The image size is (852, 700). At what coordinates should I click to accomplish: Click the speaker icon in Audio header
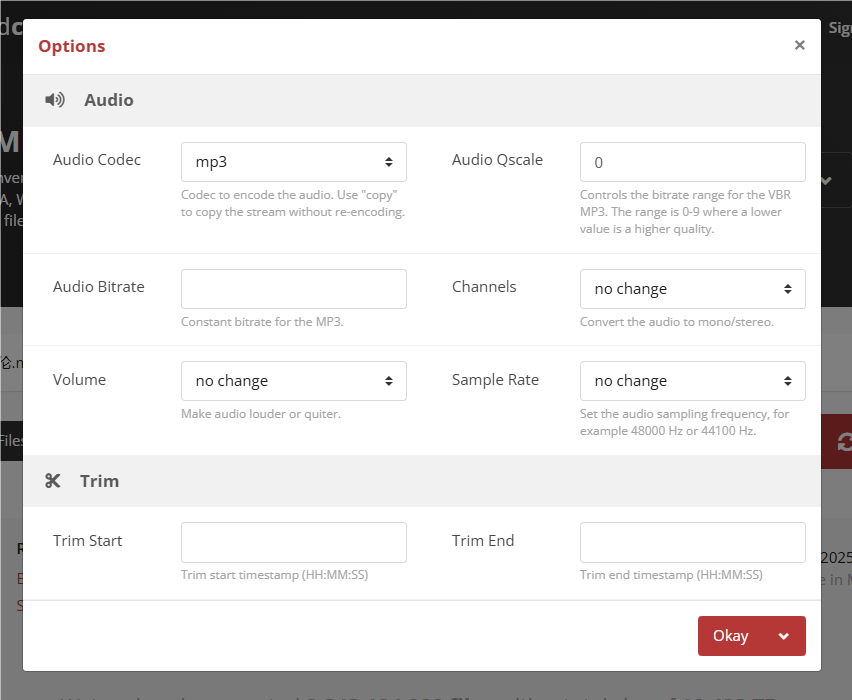pos(55,100)
